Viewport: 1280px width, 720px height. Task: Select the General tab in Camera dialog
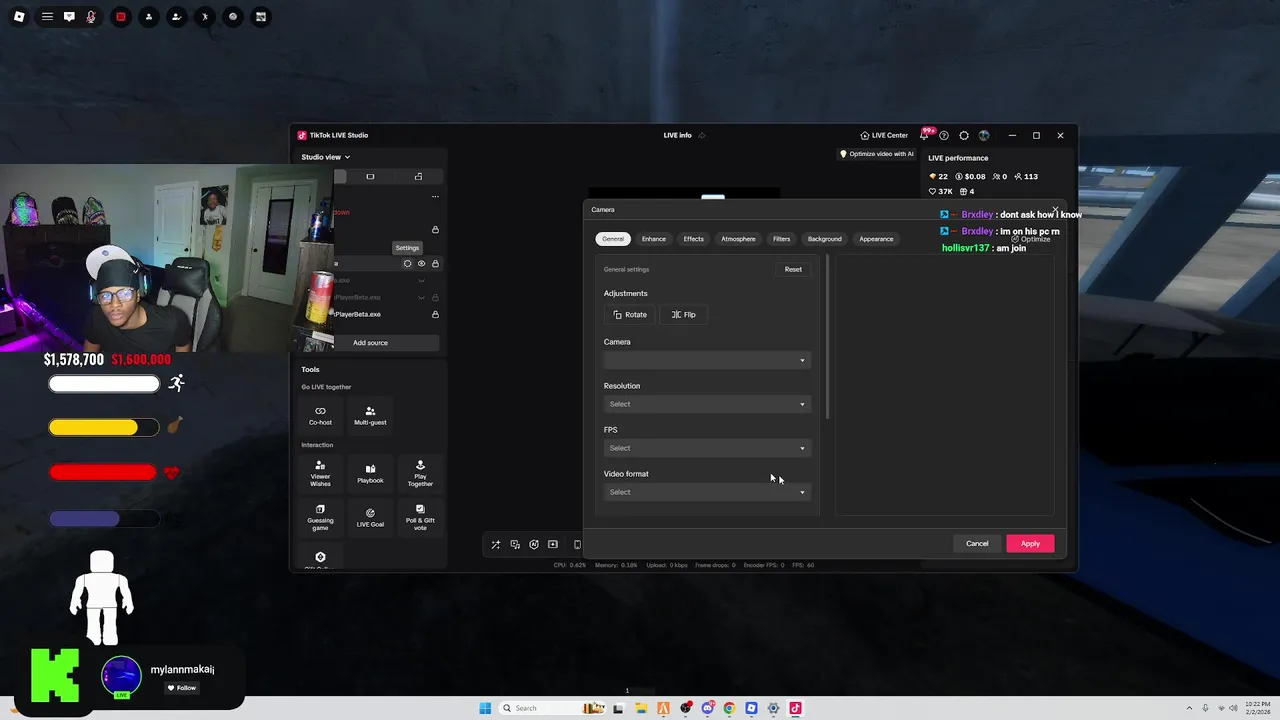pos(613,239)
